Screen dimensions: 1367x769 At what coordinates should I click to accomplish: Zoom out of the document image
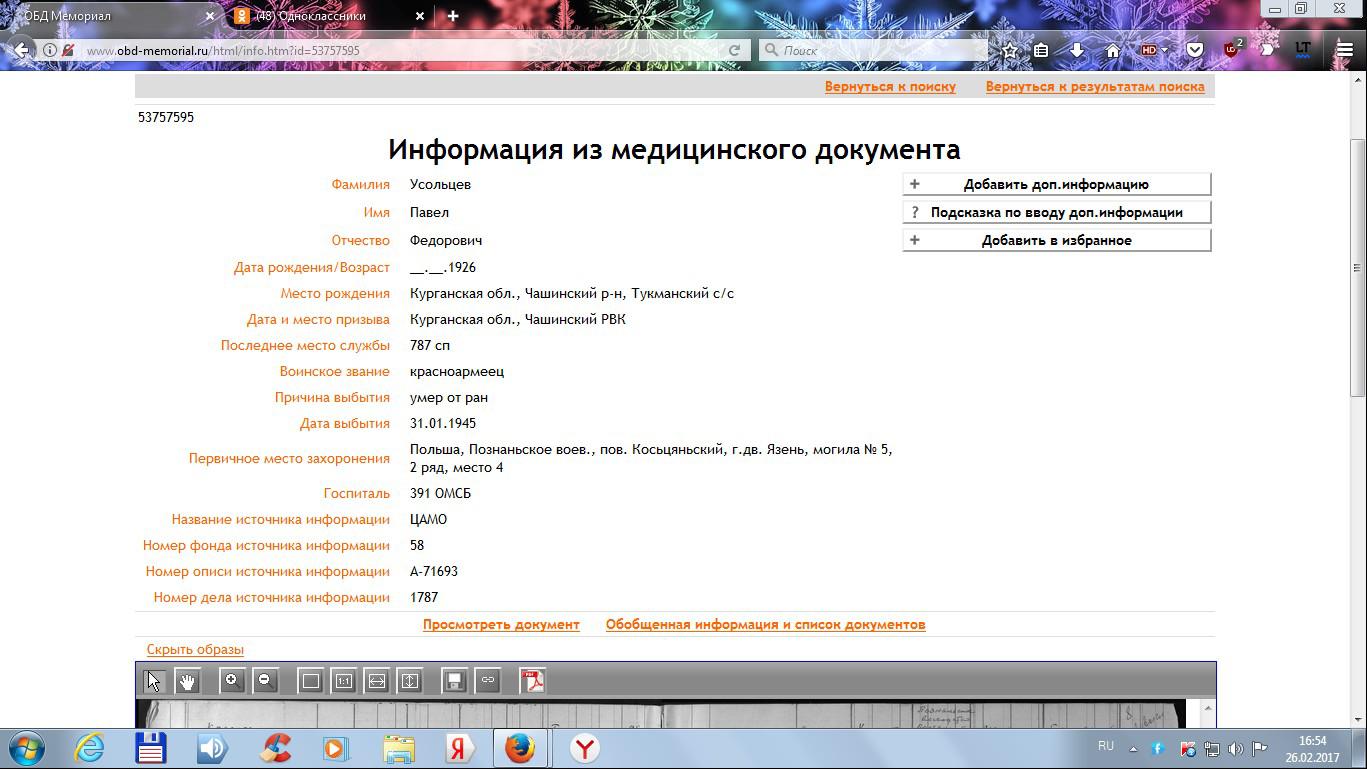(x=265, y=681)
